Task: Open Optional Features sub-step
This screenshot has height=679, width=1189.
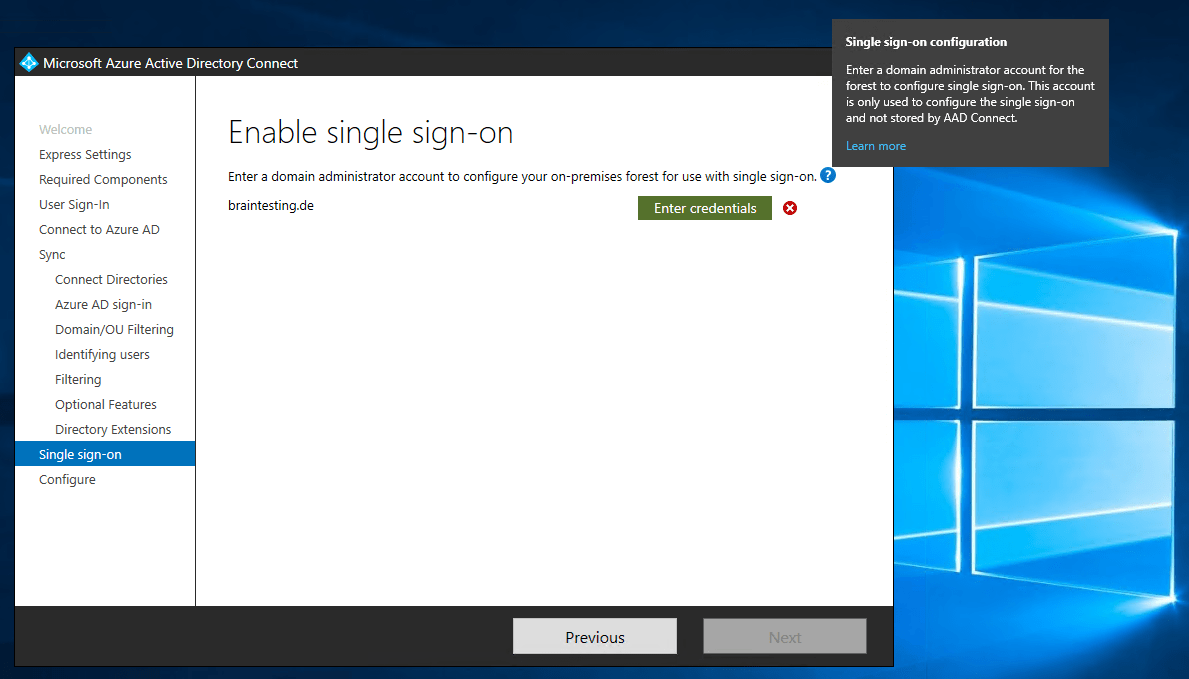Action: click(x=106, y=405)
